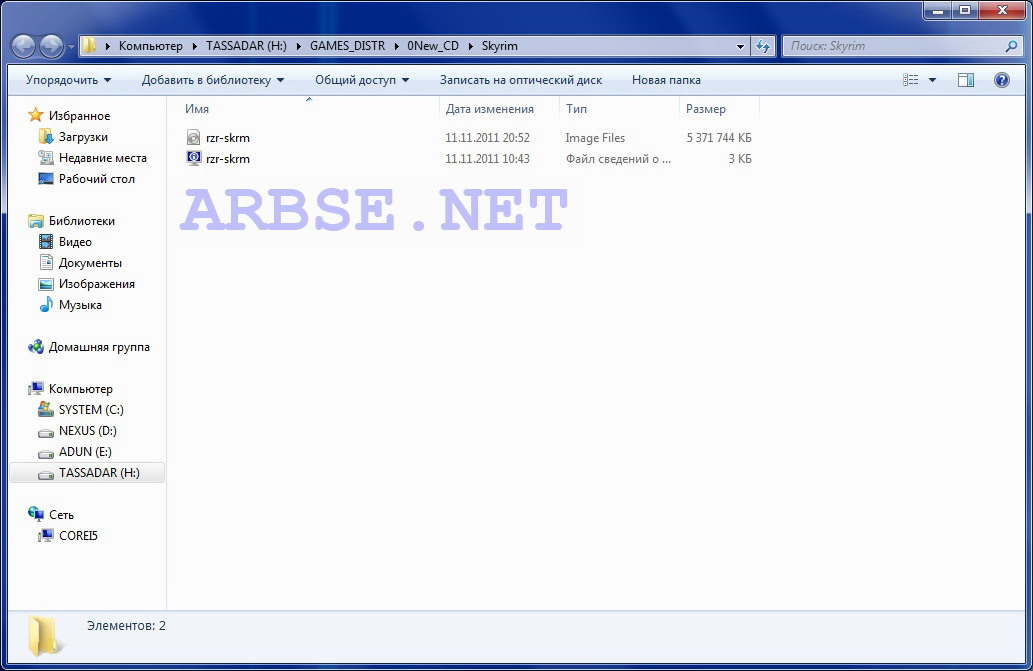Open Избранное in the navigation pane

click(x=80, y=116)
